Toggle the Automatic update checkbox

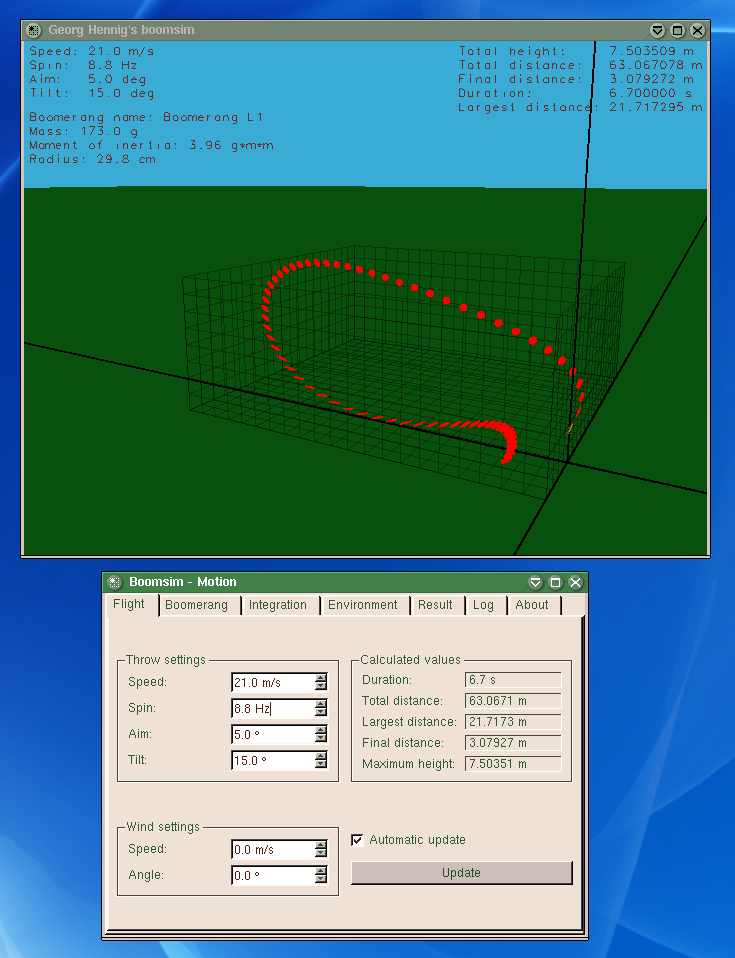click(357, 840)
